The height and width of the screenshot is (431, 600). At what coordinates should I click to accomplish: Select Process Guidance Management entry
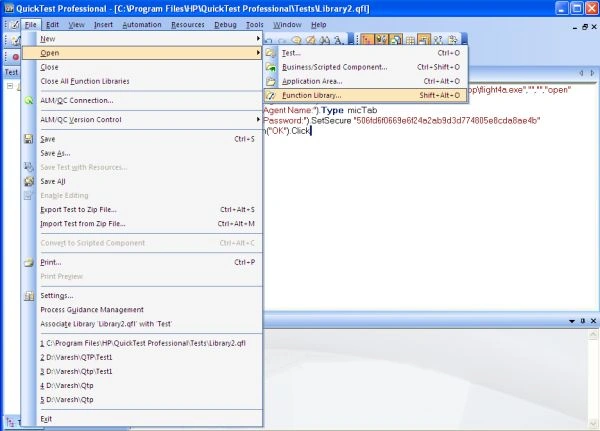142,310
